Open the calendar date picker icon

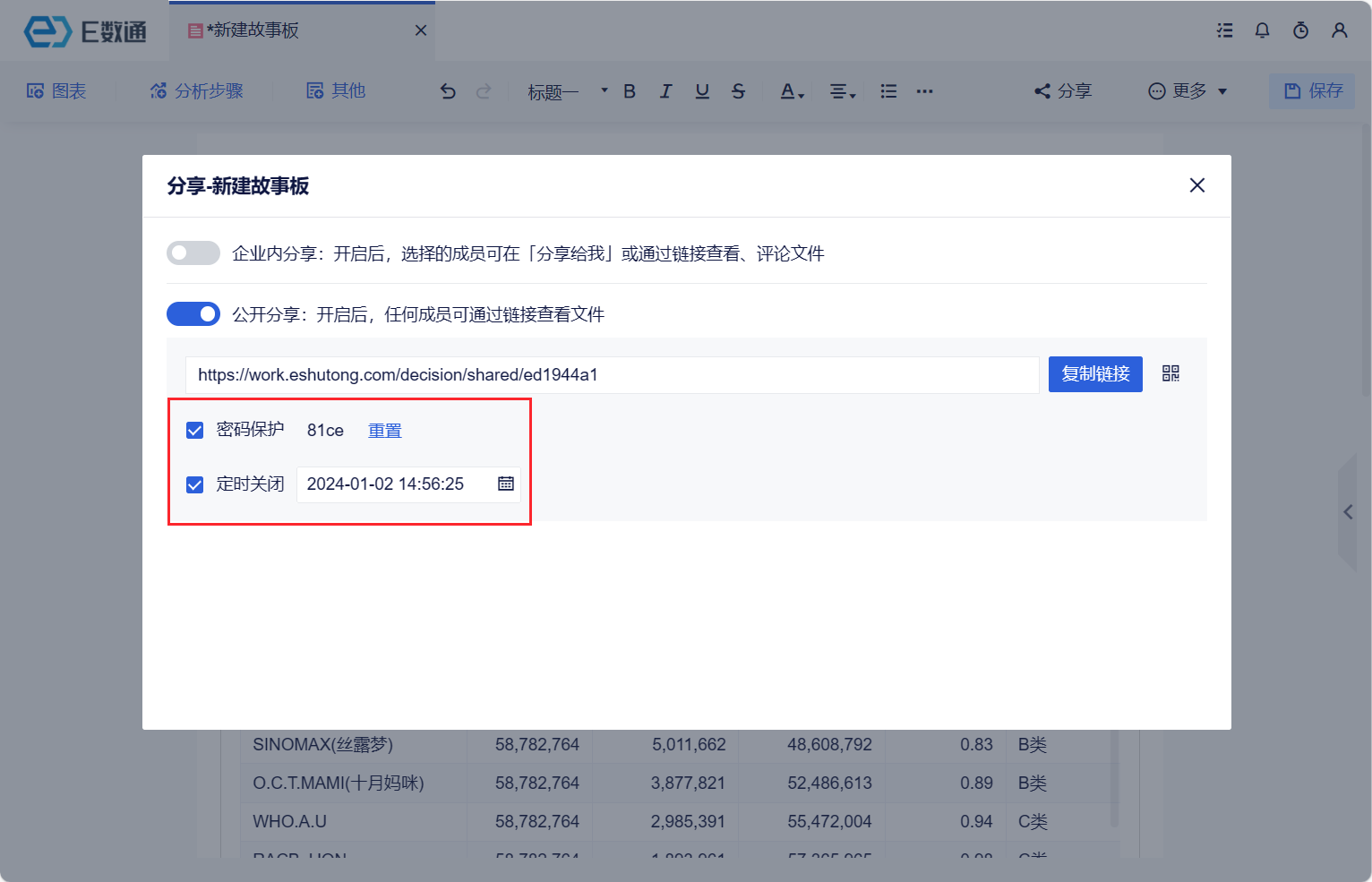coord(506,484)
